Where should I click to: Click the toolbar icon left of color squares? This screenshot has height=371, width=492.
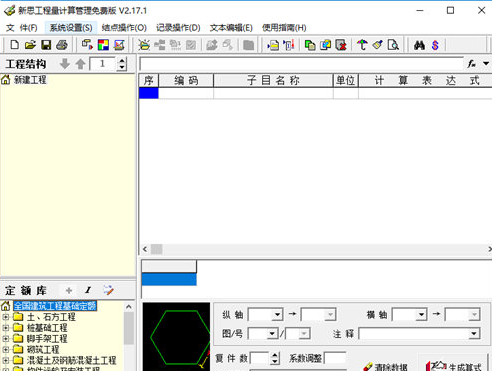87,45
